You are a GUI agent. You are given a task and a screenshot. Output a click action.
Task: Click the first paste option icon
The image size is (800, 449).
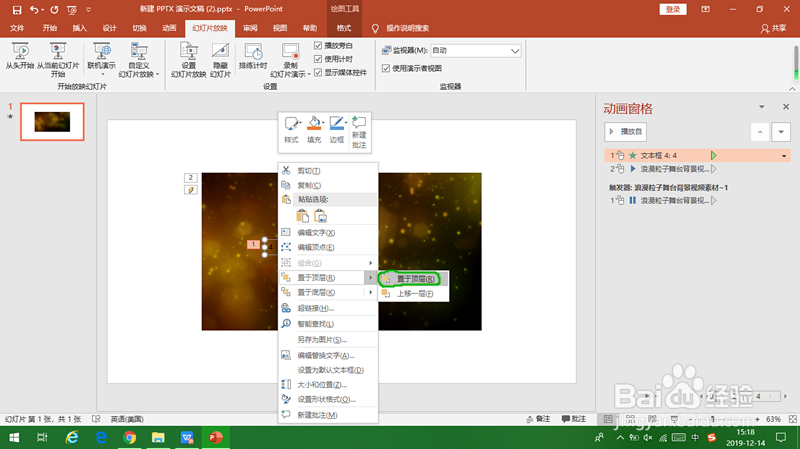point(303,216)
